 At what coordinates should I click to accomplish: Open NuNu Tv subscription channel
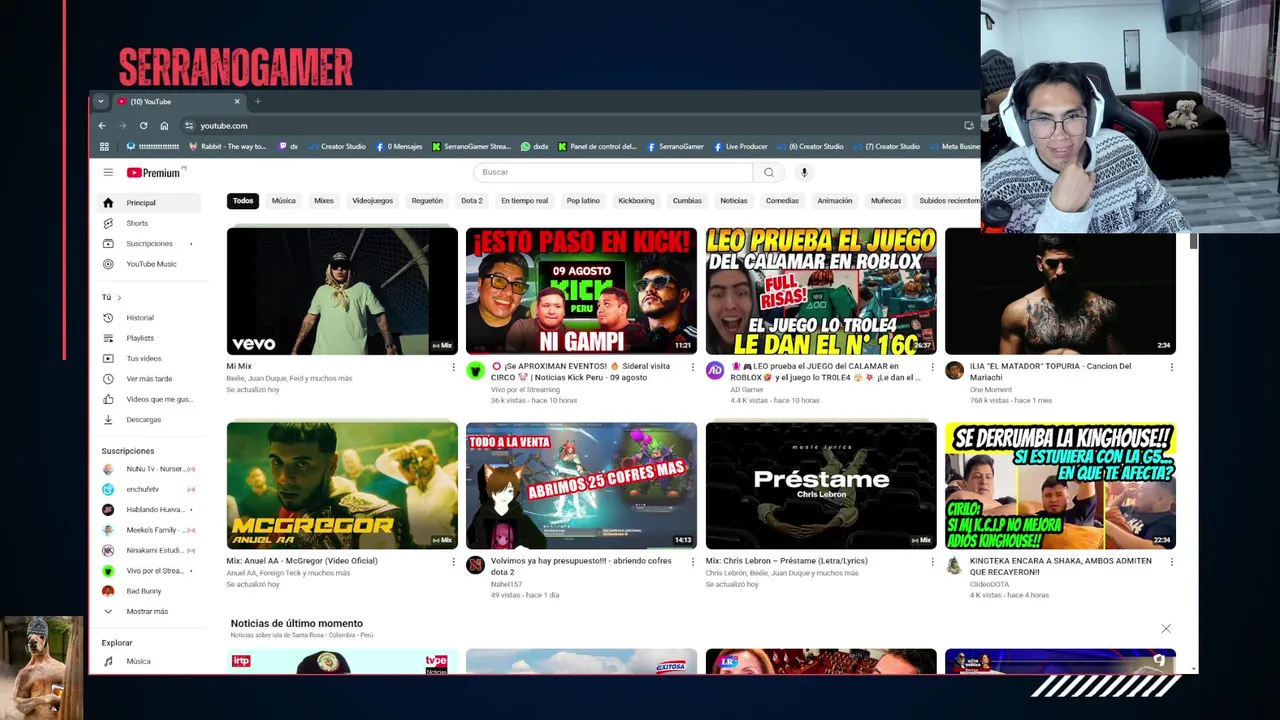pyautogui.click(x=148, y=469)
